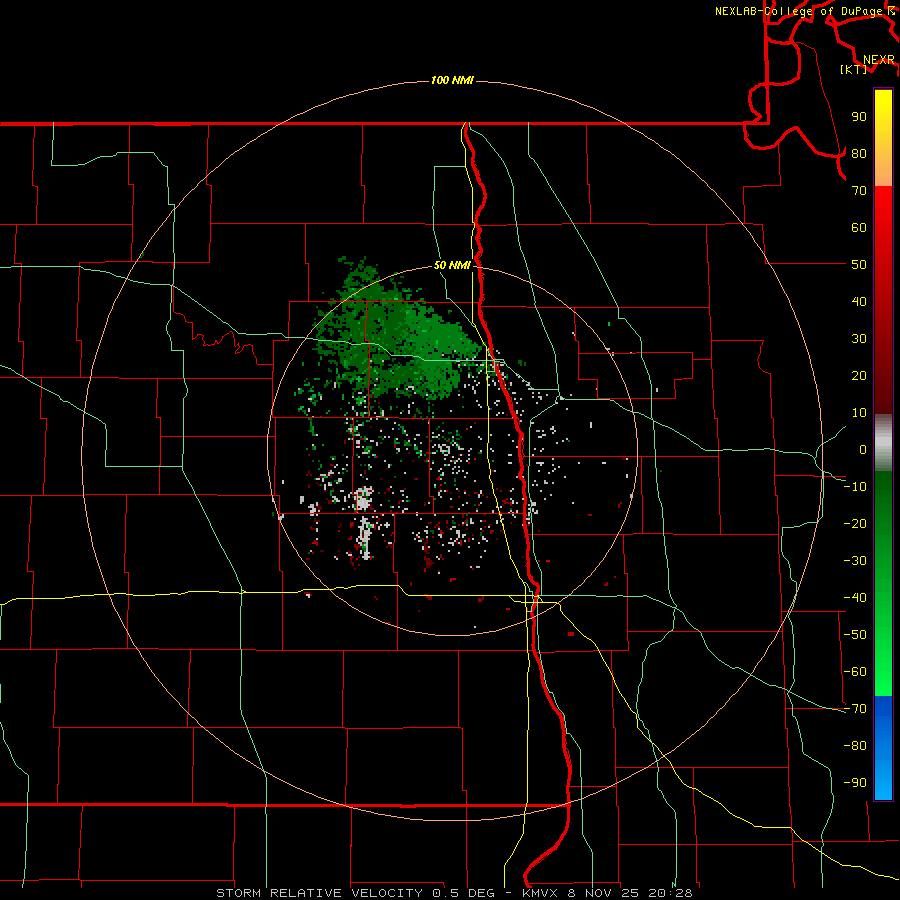The image size is (900, 900).
Task: Click the STORM RELATIVE VELOCITY caption text
Action: (319, 893)
